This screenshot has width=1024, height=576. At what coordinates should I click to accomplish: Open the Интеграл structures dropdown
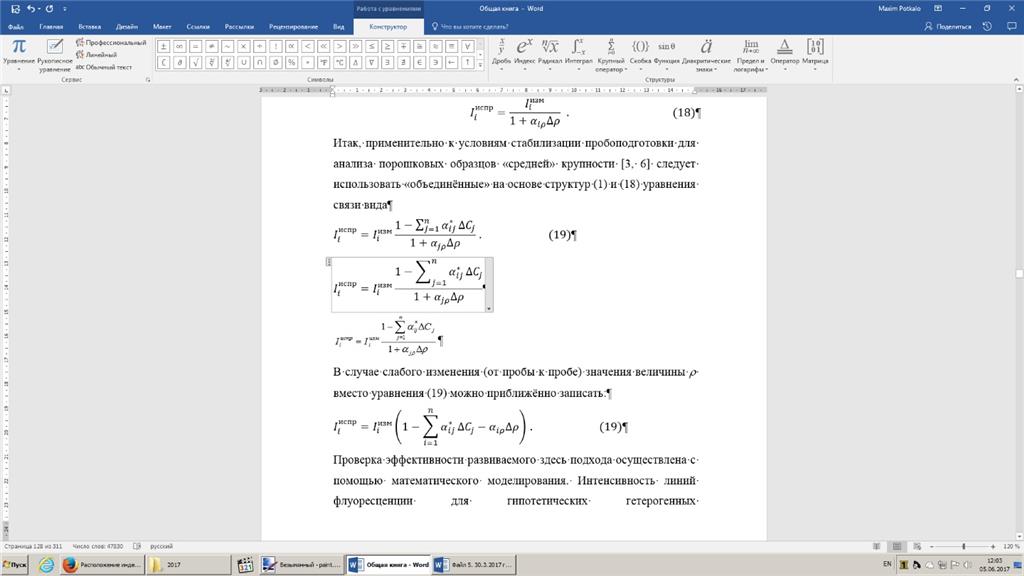coord(578,54)
